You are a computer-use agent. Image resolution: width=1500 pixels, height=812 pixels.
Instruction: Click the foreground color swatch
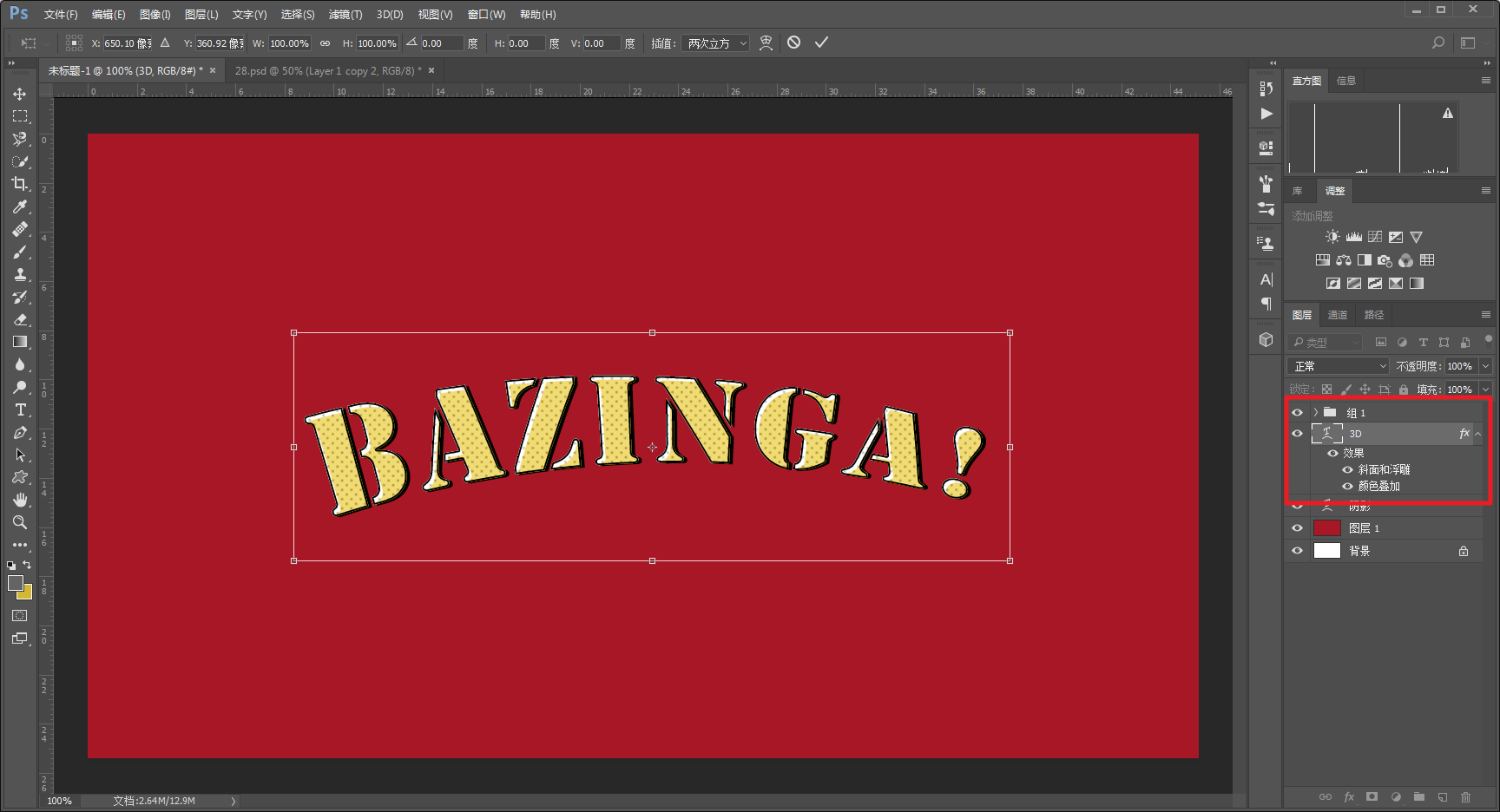[x=16, y=583]
